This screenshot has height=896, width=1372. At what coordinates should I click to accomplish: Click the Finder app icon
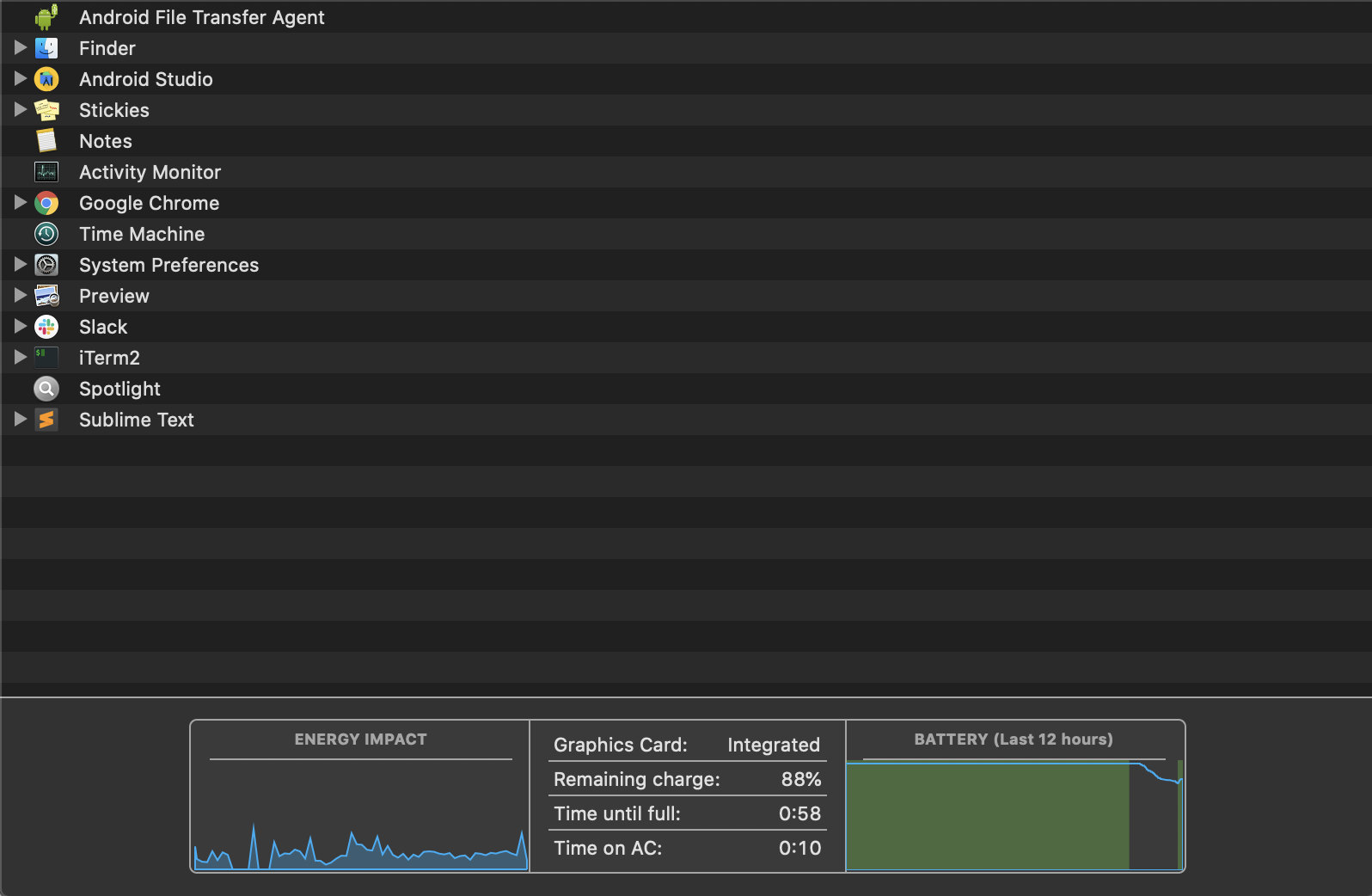(46, 48)
